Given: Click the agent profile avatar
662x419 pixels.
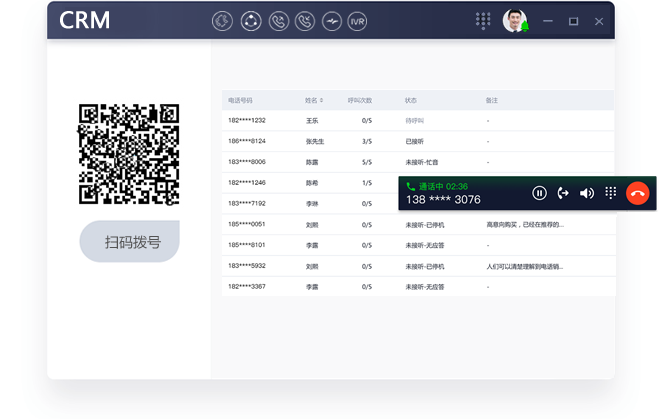Looking at the screenshot, I should 515,21.
